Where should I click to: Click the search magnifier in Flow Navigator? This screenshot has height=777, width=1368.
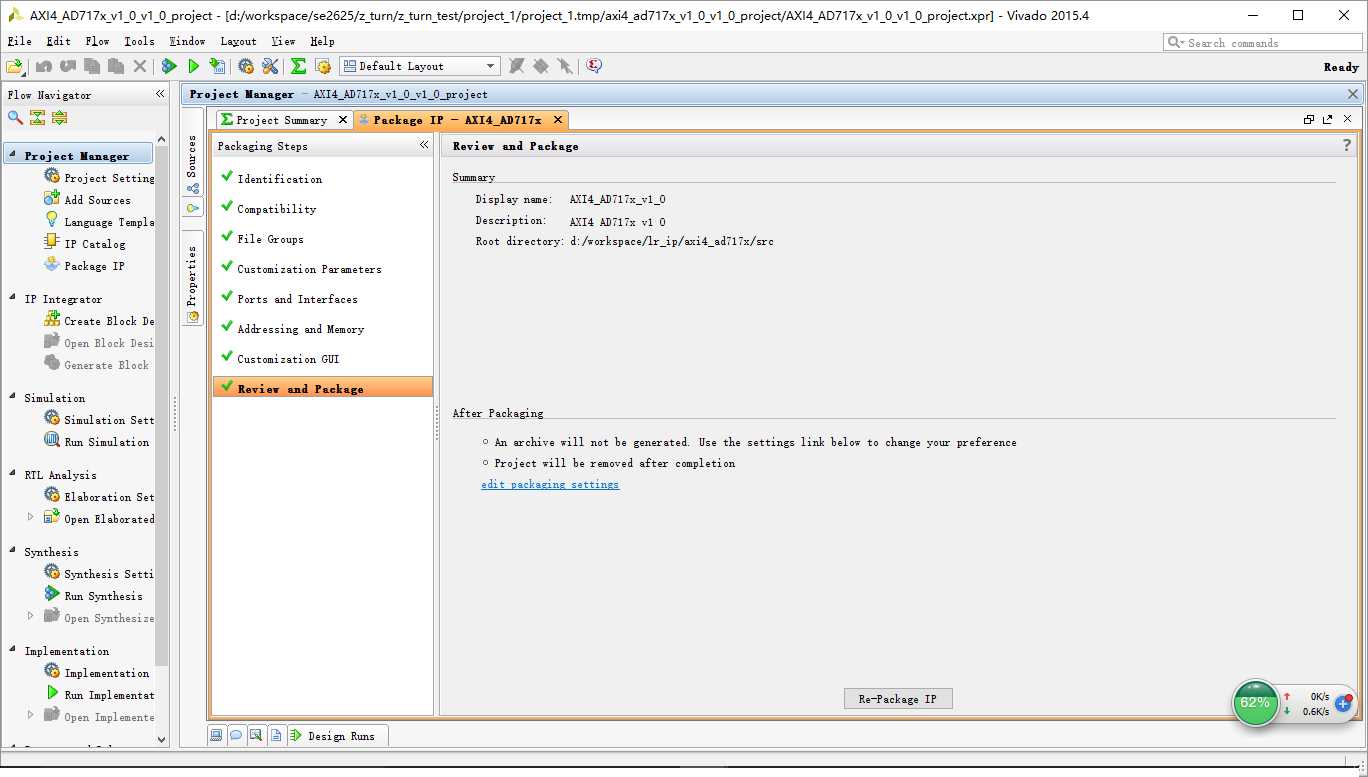15,117
